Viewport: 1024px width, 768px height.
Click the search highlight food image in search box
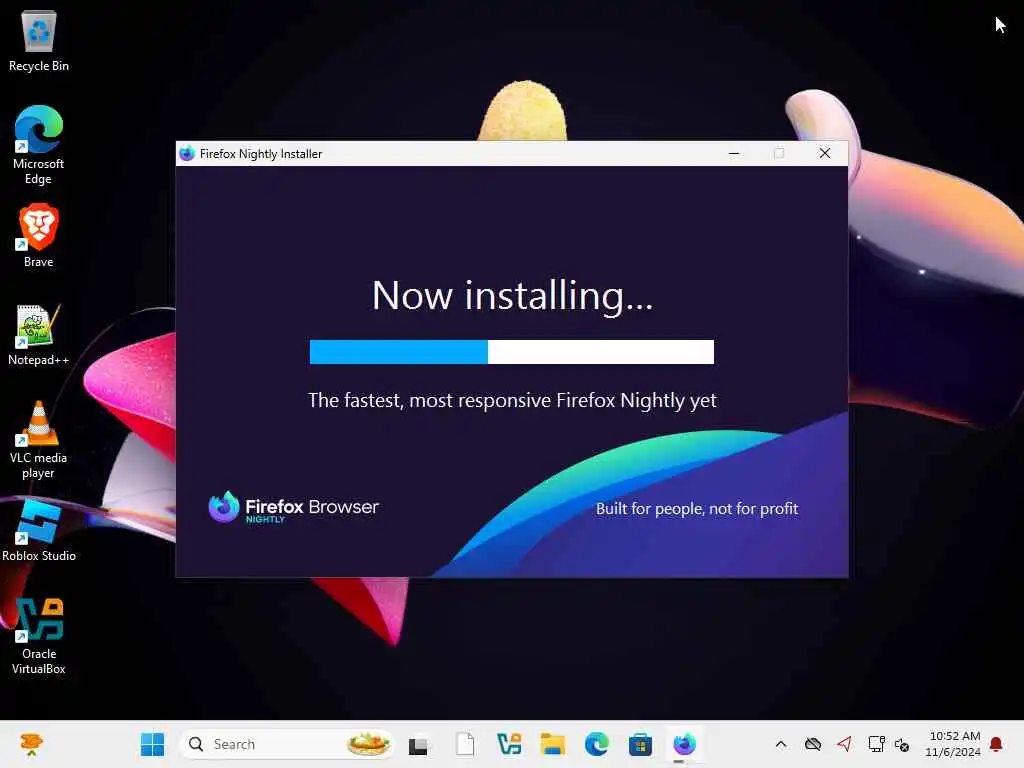368,744
